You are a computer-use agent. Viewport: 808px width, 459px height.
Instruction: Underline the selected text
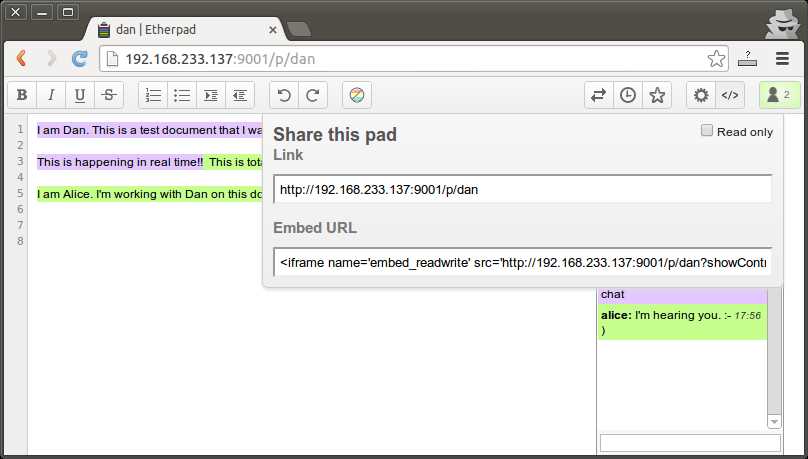coord(80,95)
